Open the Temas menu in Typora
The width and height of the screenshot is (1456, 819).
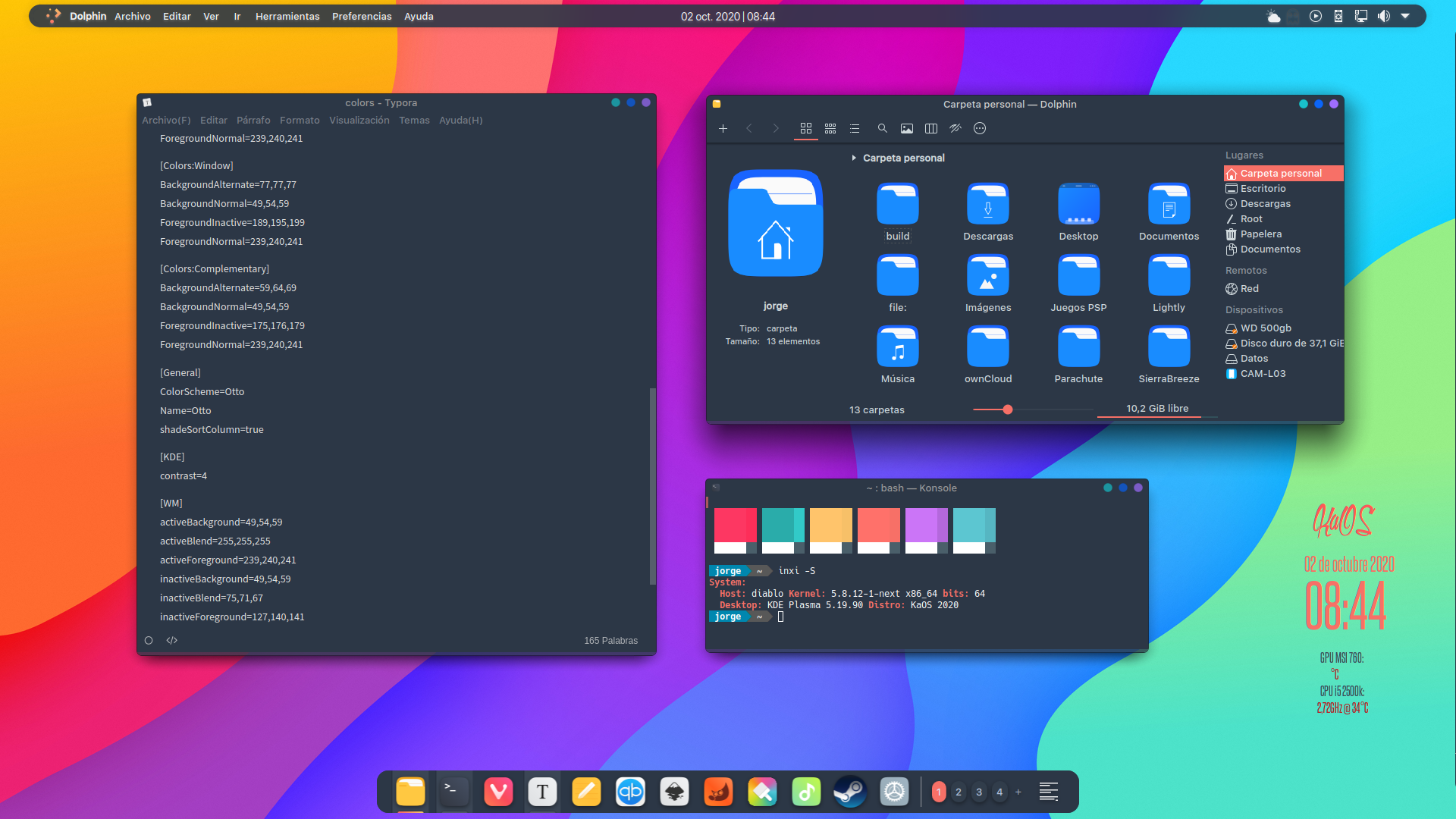pyautogui.click(x=413, y=119)
